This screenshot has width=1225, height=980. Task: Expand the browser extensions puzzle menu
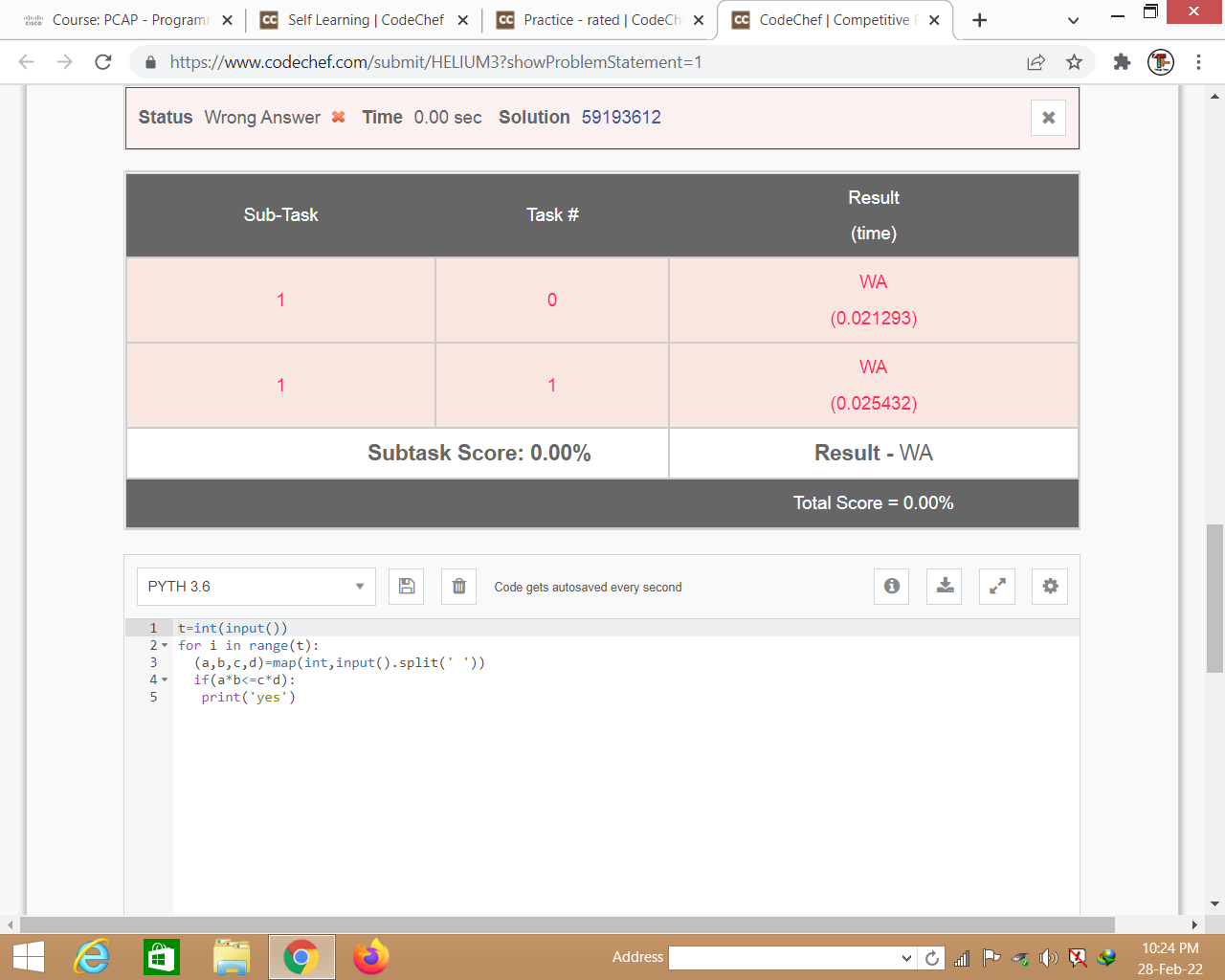tap(1121, 61)
